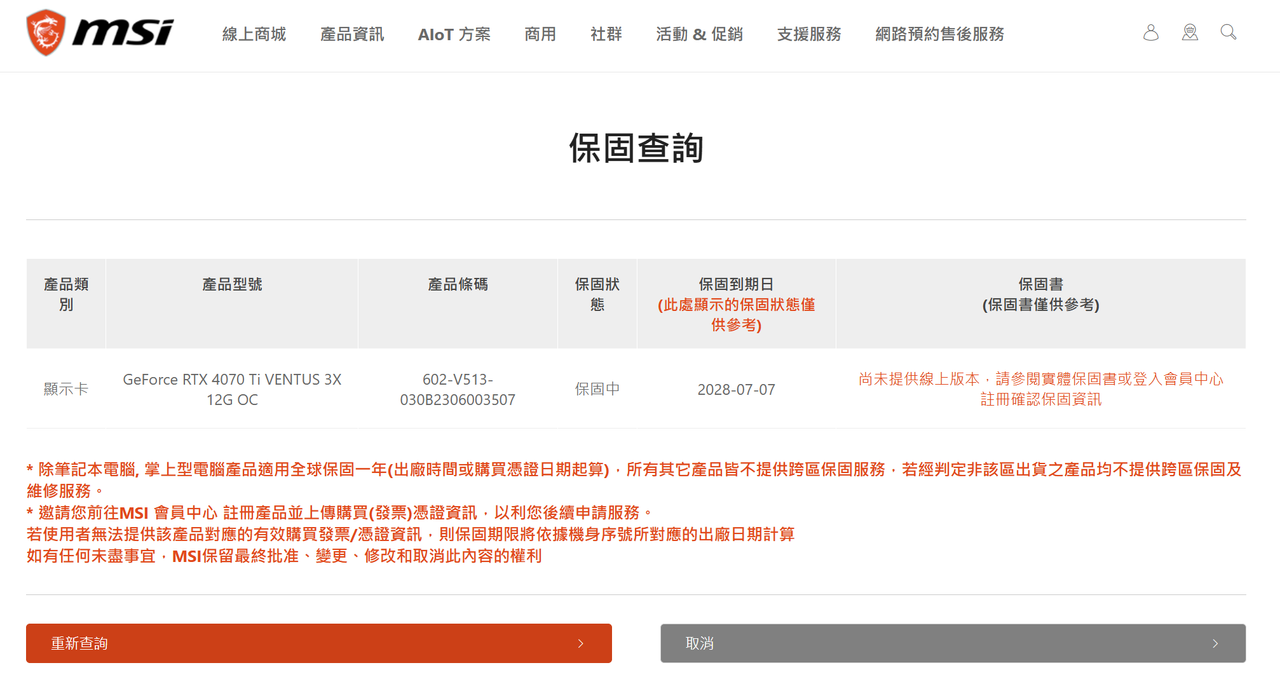Click the barcode 602-V513-030B2306003507 cell

tap(458, 389)
